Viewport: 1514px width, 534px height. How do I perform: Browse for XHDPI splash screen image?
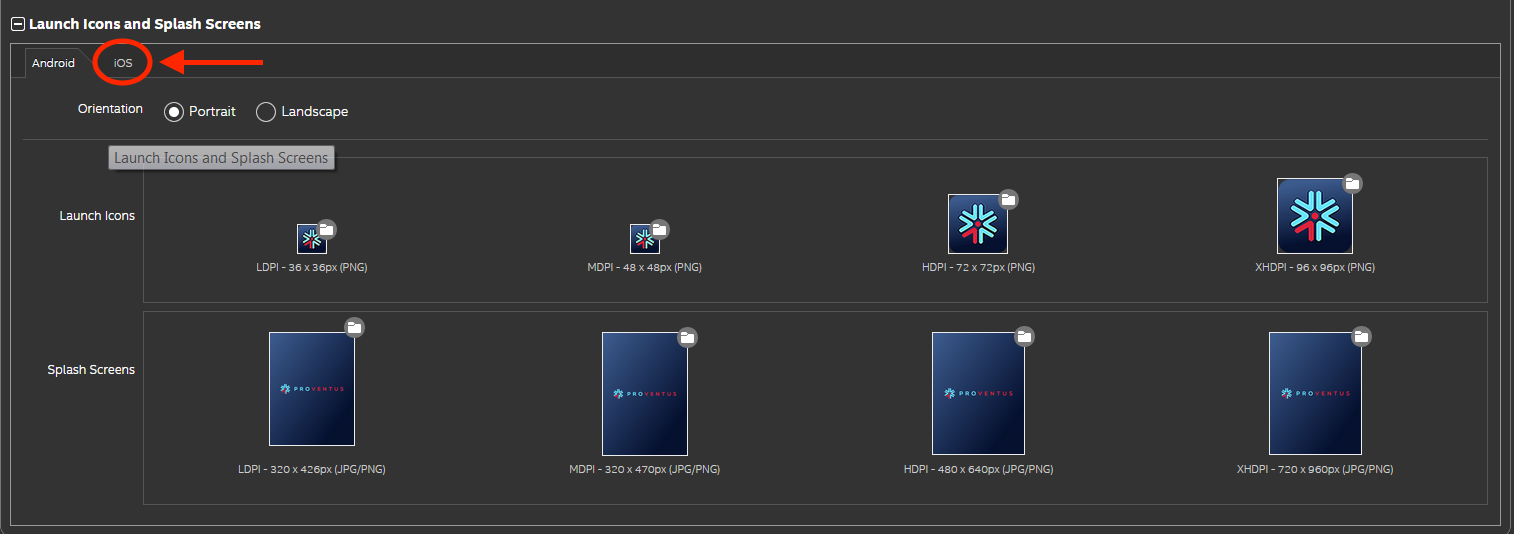point(1361,336)
